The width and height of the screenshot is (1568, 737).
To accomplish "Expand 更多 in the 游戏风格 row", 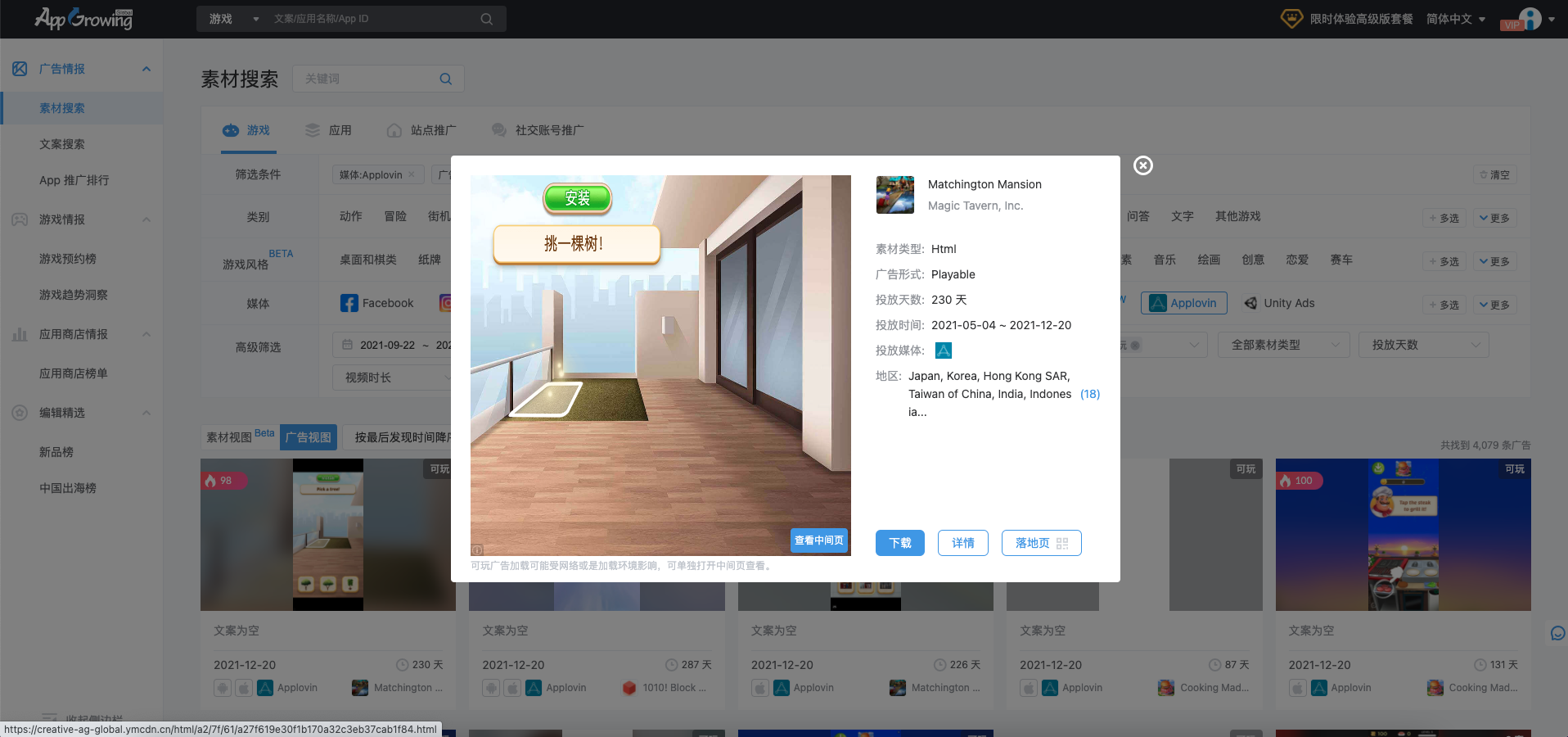I will click(x=1494, y=261).
